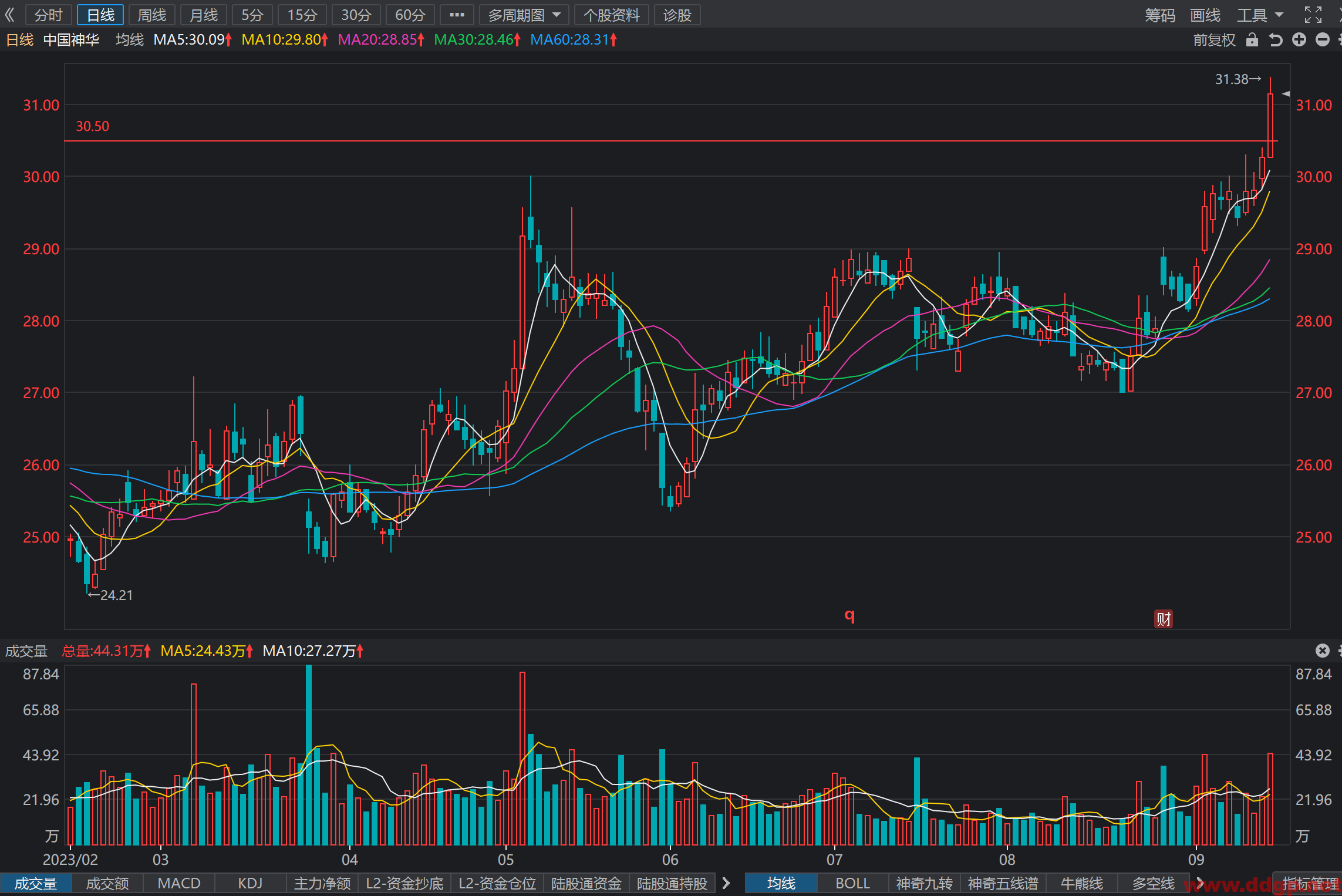The image size is (1342, 896).
Task: Open the 多周期图 dropdown
Action: tap(525, 15)
